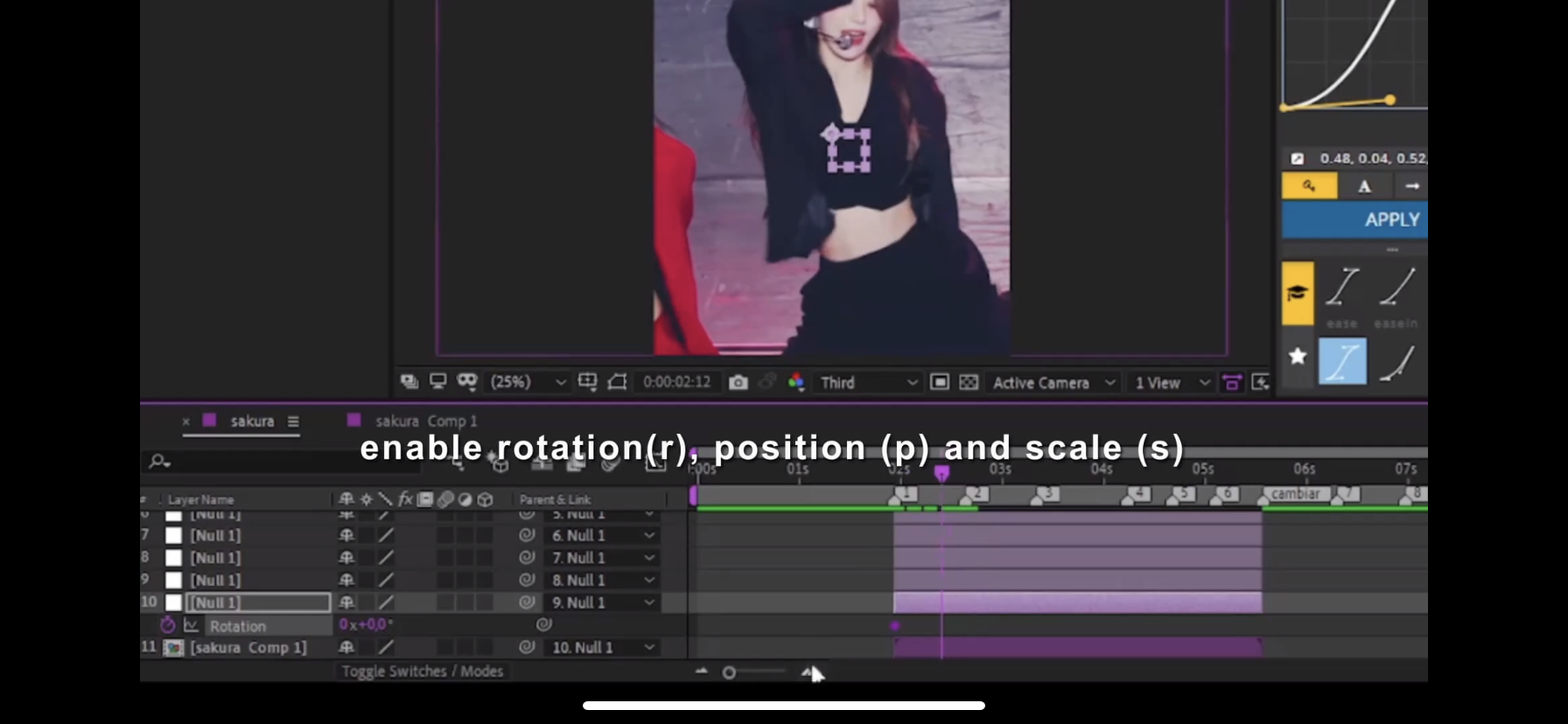Click the timeline zoom slider handle
Screen dimensions: 1568x724
[x=729, y=672]
